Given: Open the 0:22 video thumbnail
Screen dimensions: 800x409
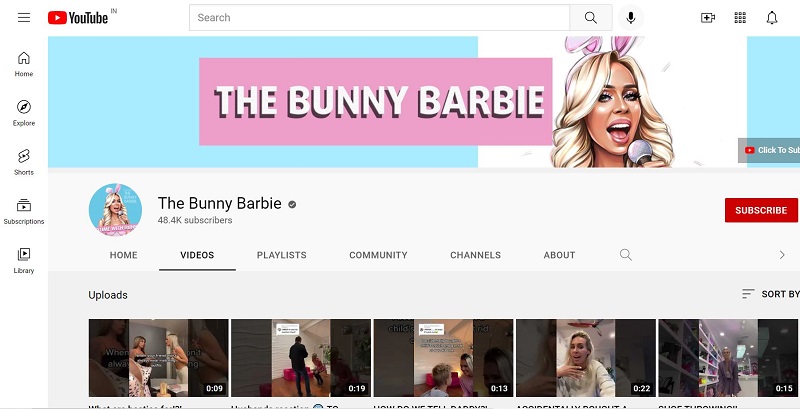Looking at the screenshot, I should tap(586, 358).
